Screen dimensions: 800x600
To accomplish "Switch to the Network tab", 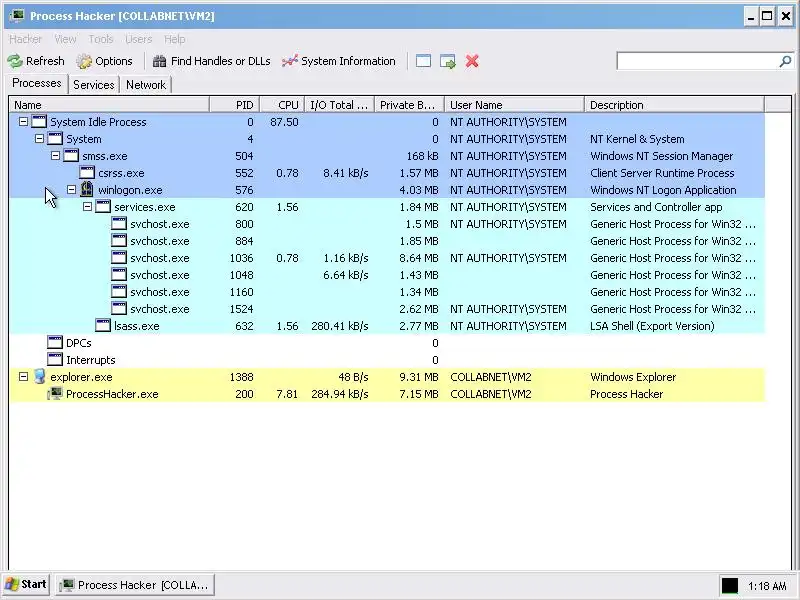I will (x=146, y=85).
